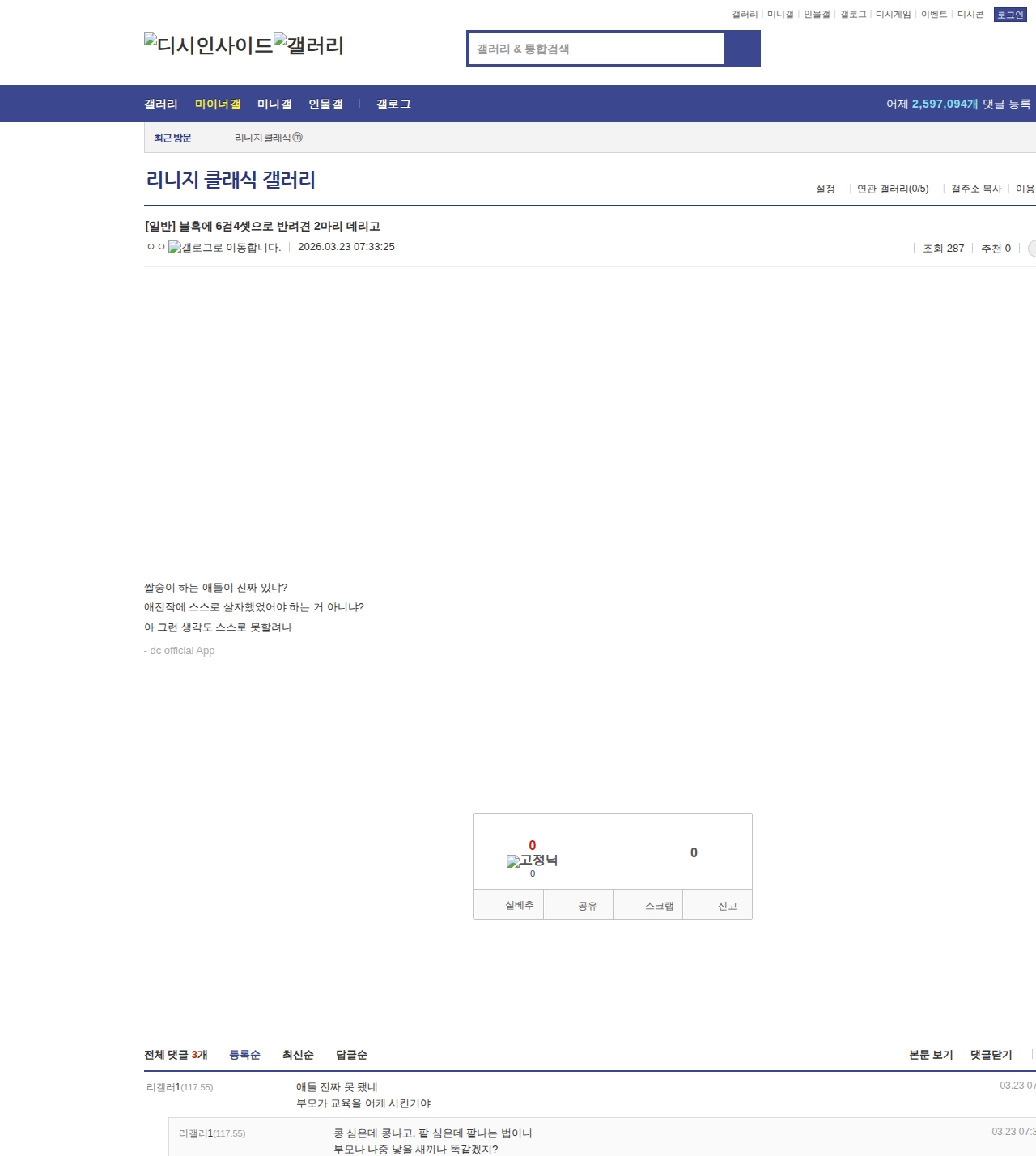The image size is (1036, 1156).
Task: Click the post title about 블혹 6검4셋
Action: pyautogui.click(x=262, y=227)
